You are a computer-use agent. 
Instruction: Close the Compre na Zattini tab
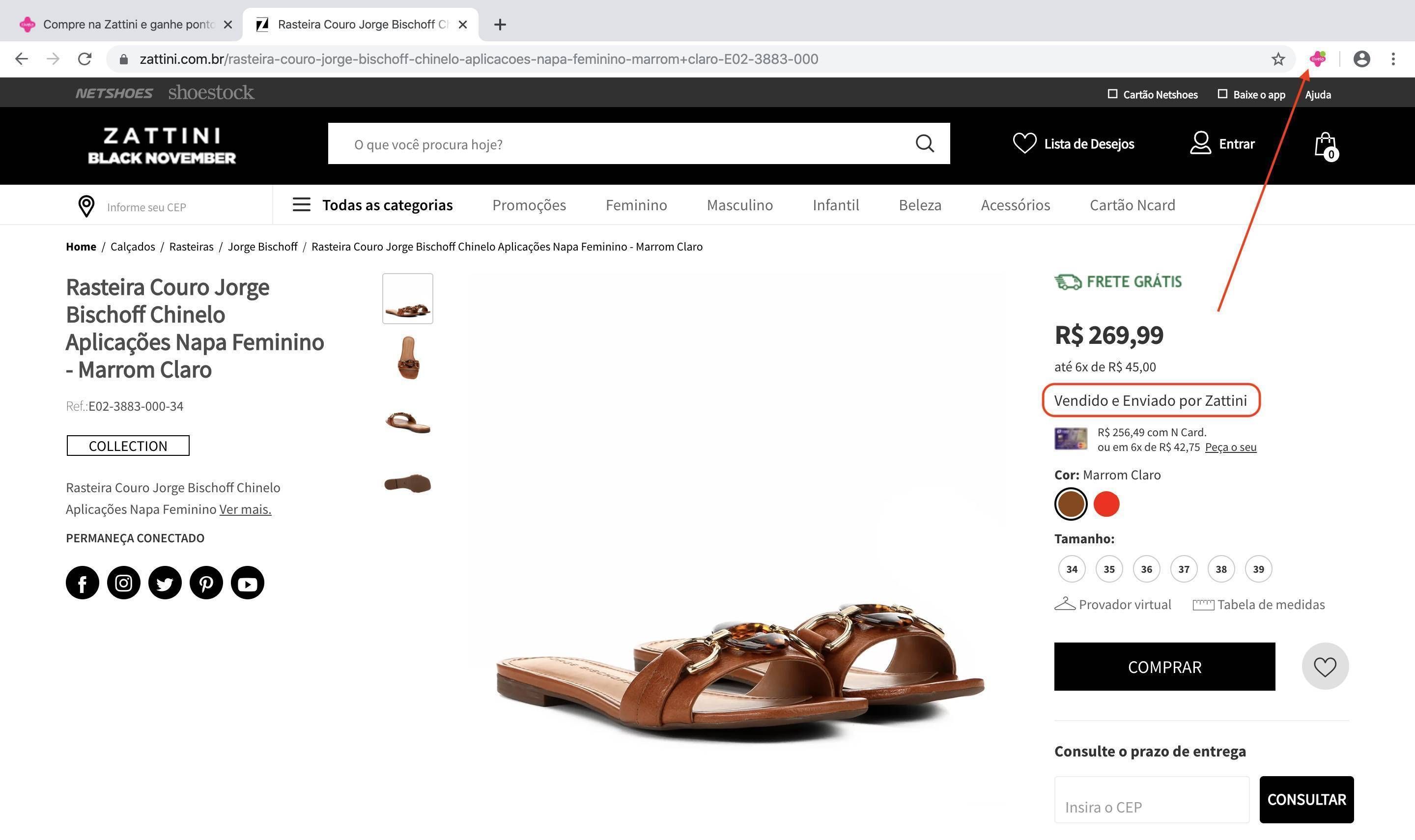[x=227, y=25]
